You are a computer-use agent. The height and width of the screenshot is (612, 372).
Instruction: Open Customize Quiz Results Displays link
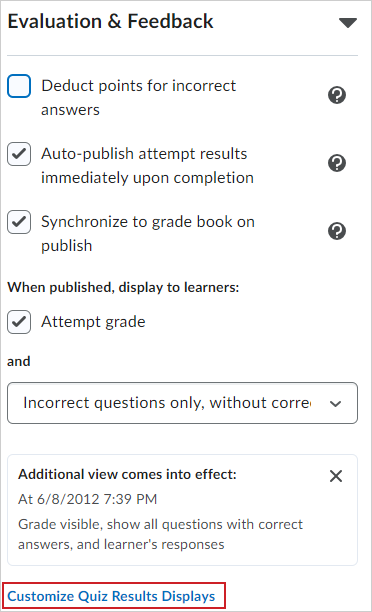coord(111,596)
